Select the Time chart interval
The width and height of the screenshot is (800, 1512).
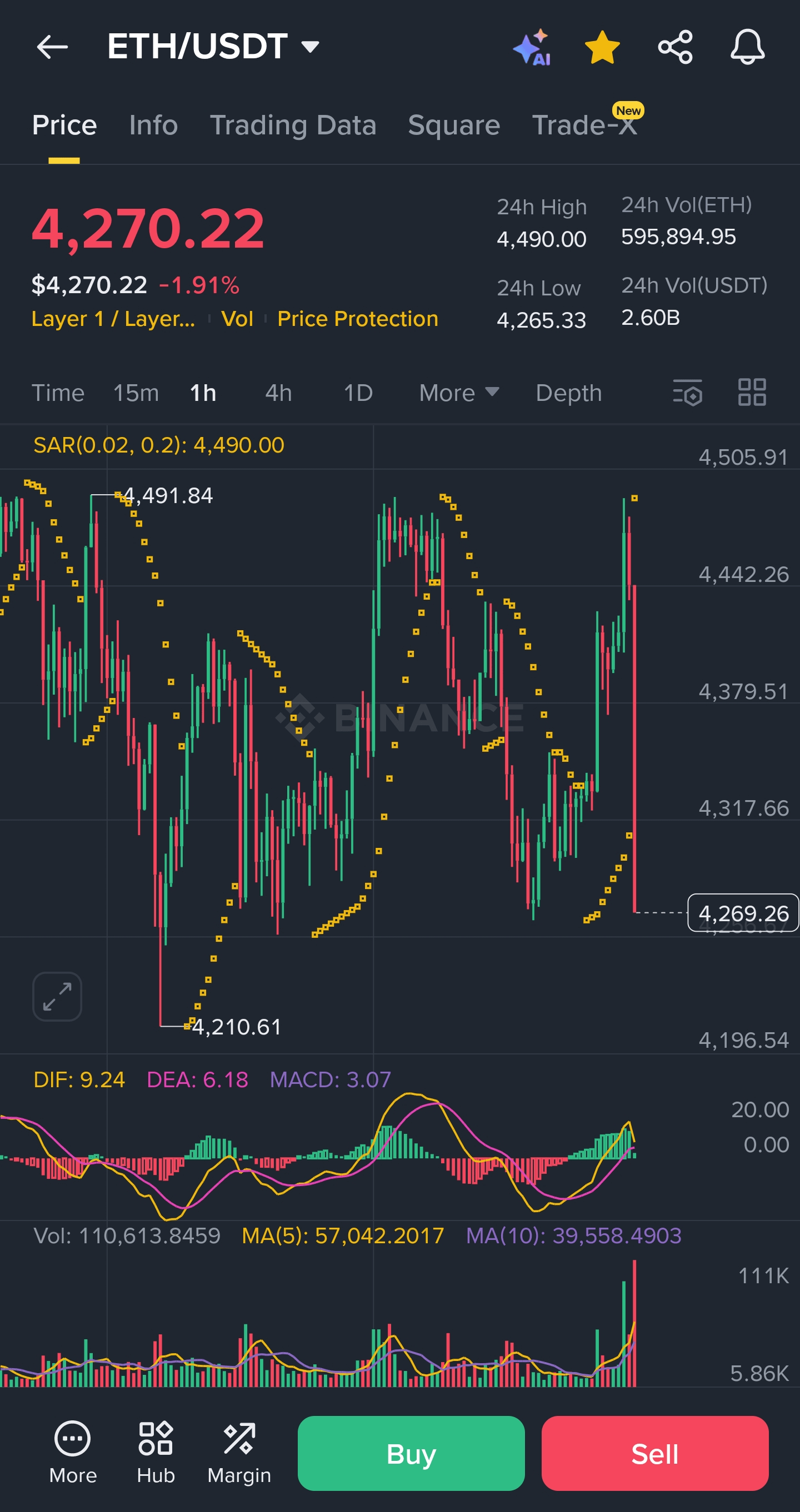coord(58,393)
